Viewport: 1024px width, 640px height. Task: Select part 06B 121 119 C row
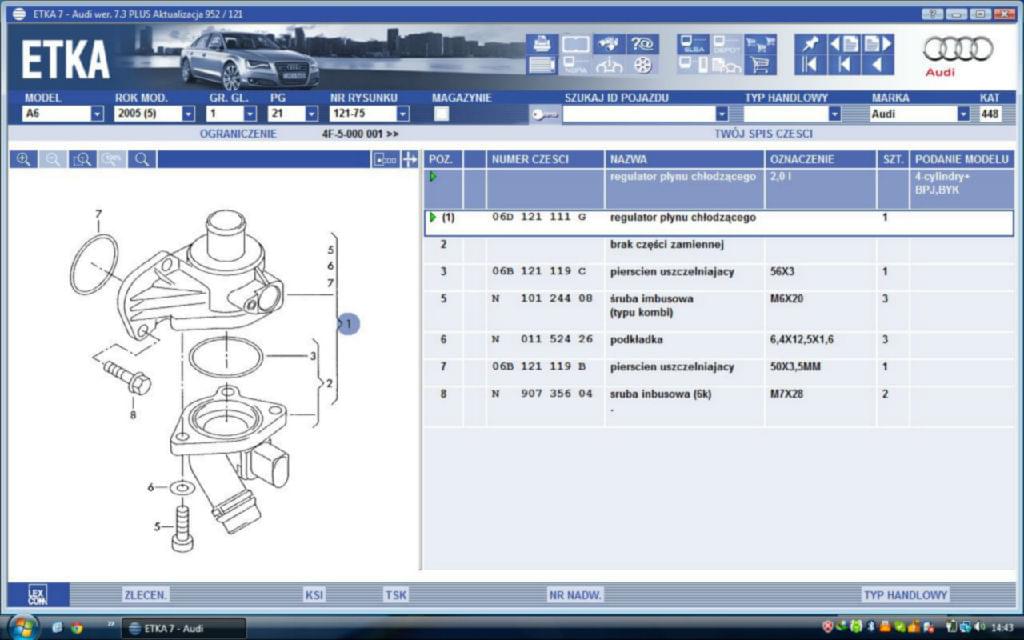pyautogui.click(x=719, y=277)
